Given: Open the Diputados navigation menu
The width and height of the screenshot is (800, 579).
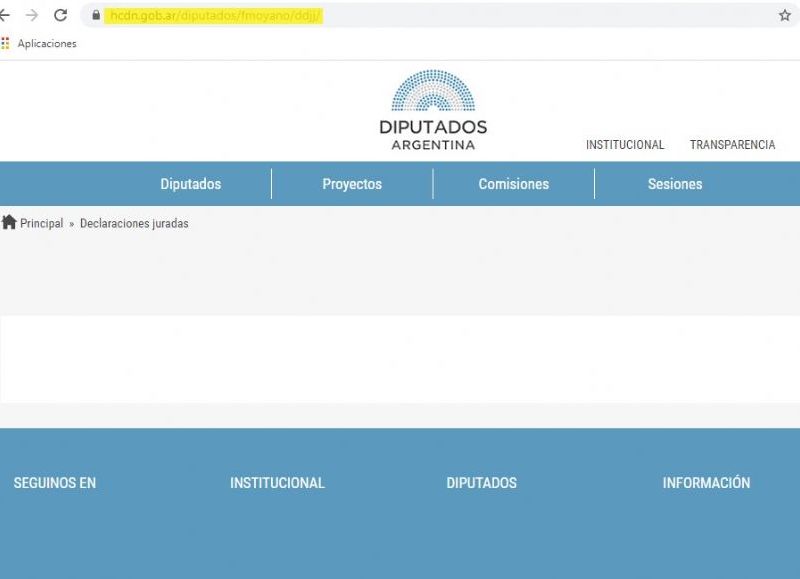Looking at the screenshot, I should [x=191, y=184].
